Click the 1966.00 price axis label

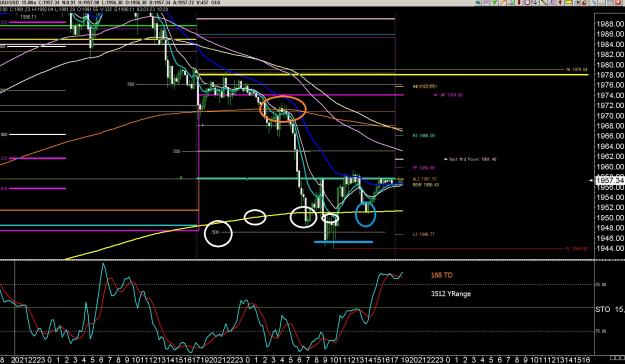(610, 136)
